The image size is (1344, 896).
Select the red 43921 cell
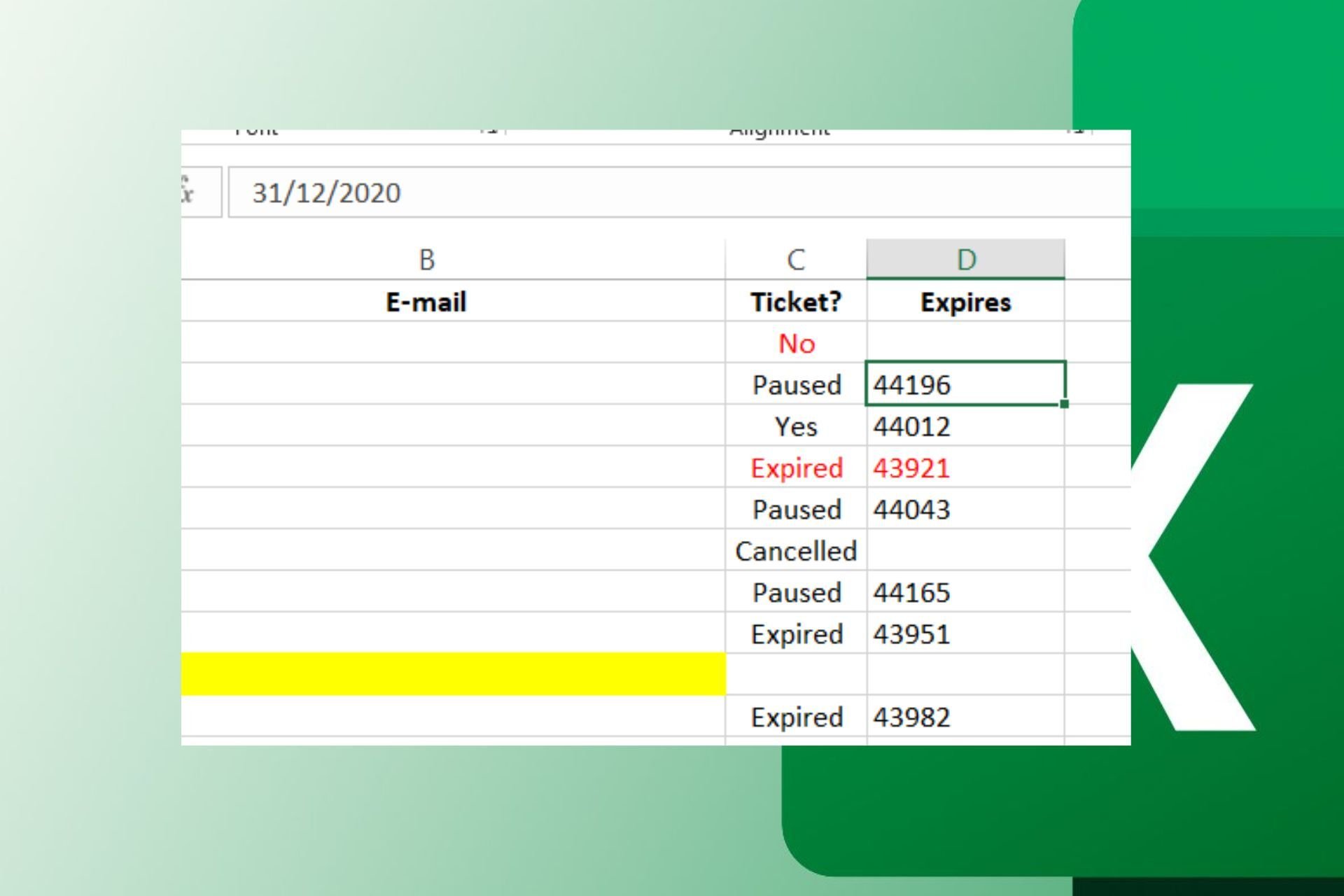coord(966,468)
